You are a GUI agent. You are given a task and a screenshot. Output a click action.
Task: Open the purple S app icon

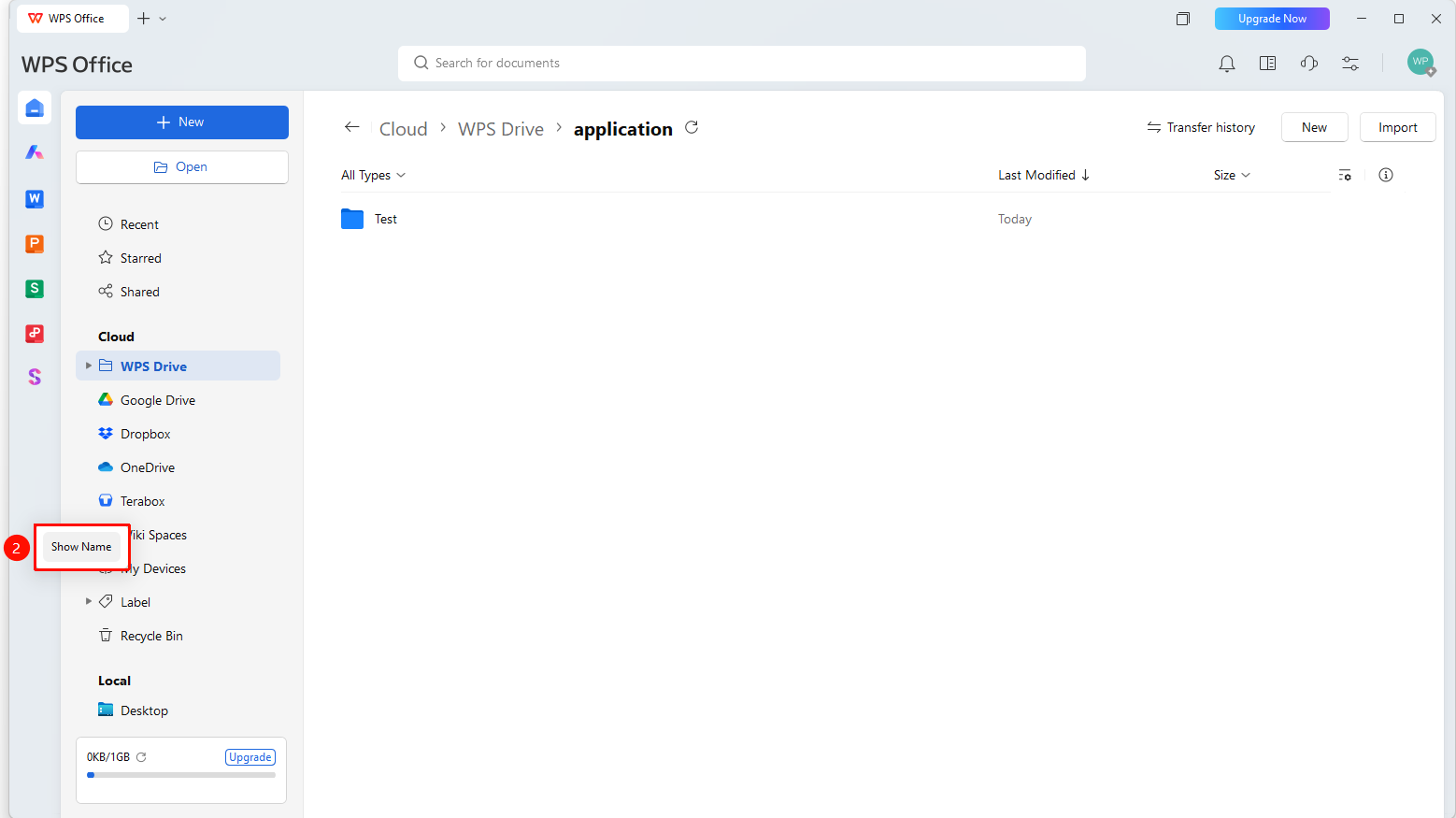click(x=35, y=377)
